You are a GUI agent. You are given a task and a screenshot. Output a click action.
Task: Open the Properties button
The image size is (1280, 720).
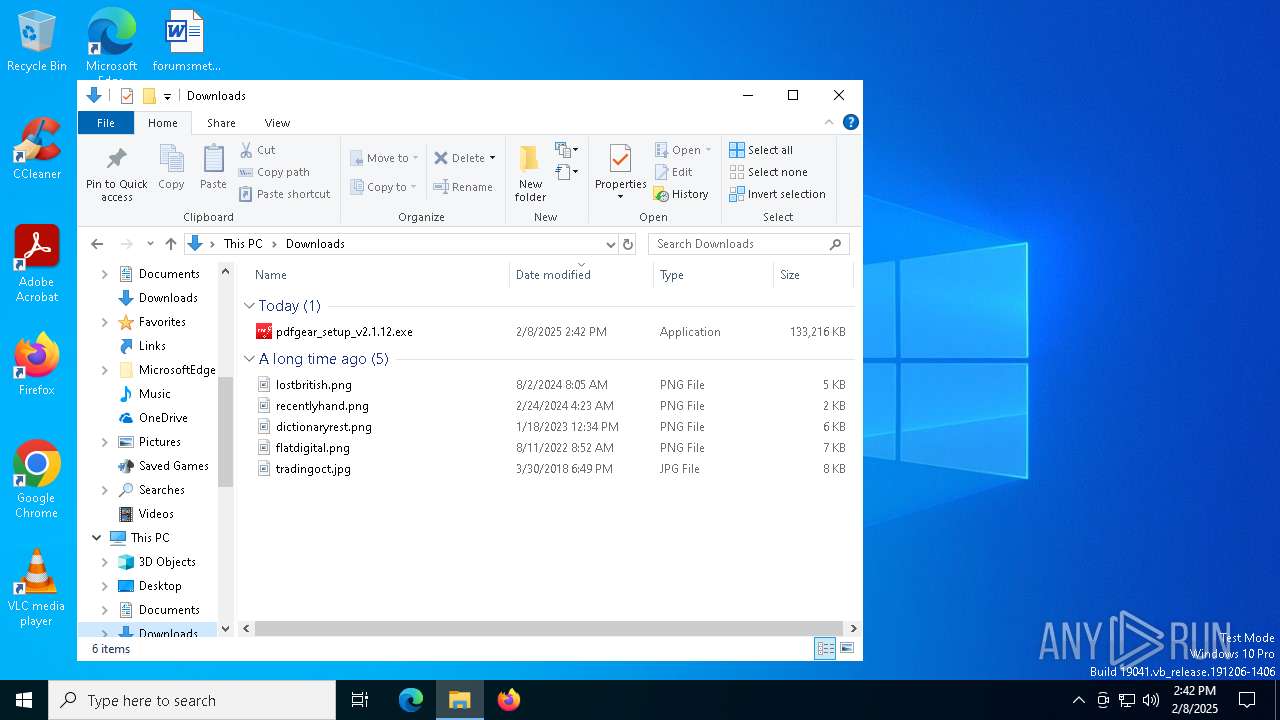(x=620, y=172)
